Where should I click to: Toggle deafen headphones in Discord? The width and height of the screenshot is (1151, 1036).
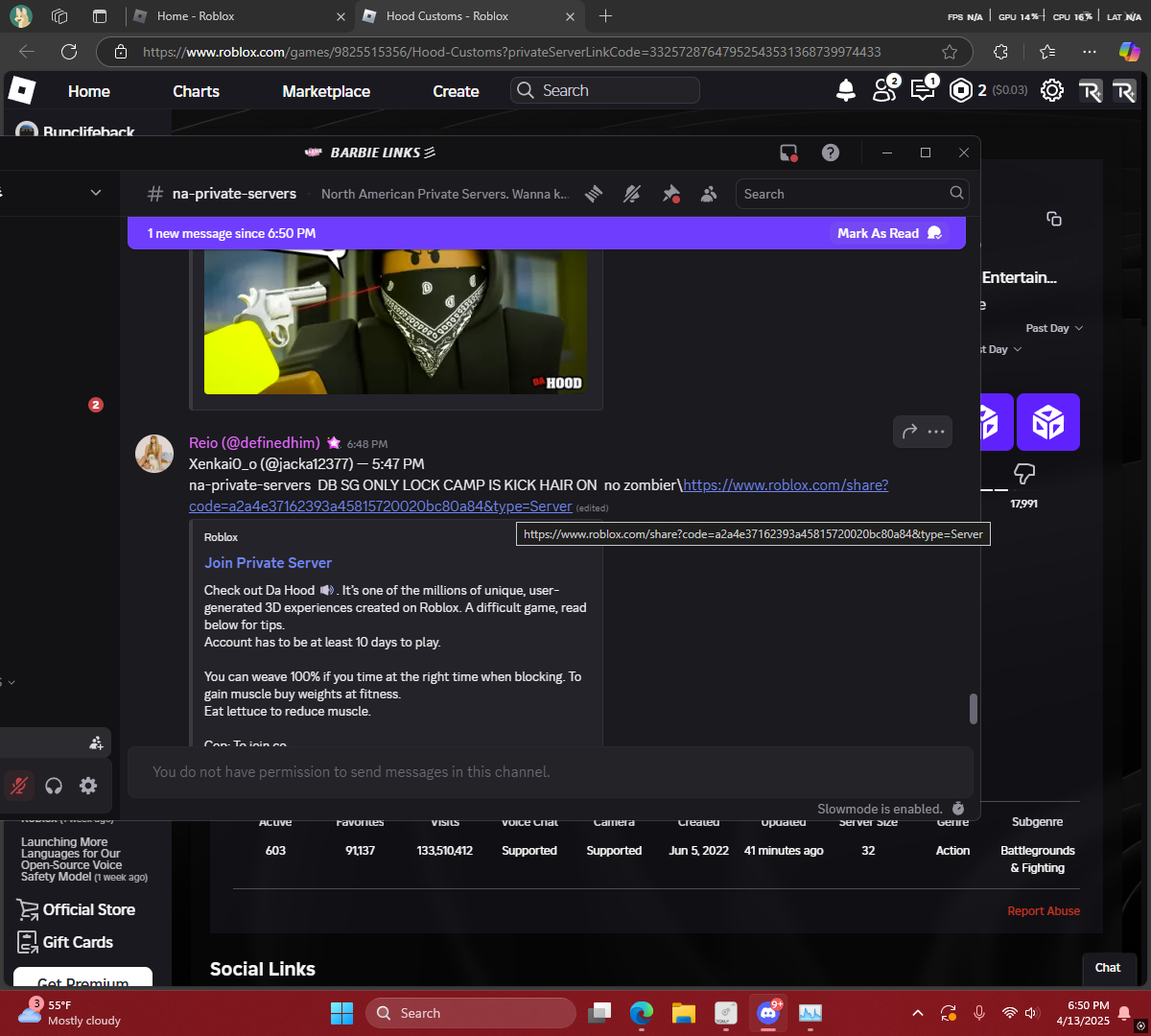pos(54,786)
